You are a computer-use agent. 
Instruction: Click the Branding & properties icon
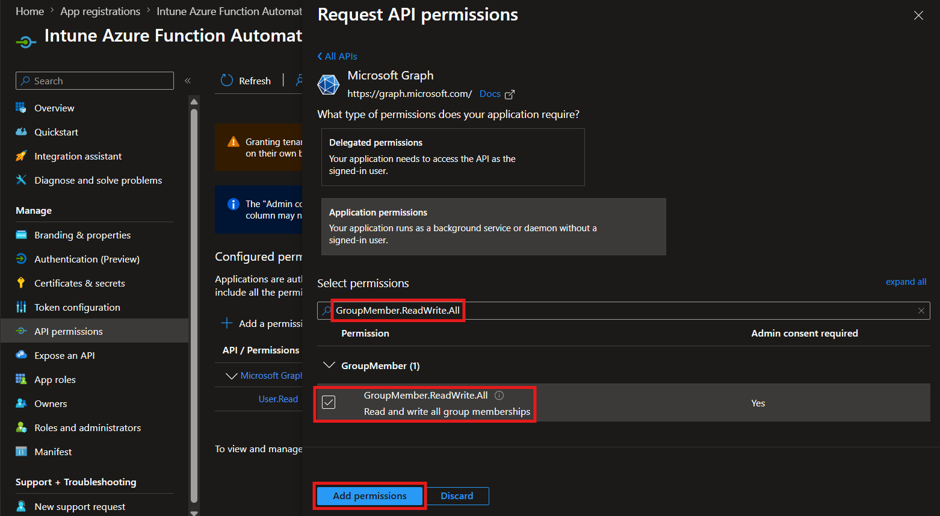pos(21,235)
